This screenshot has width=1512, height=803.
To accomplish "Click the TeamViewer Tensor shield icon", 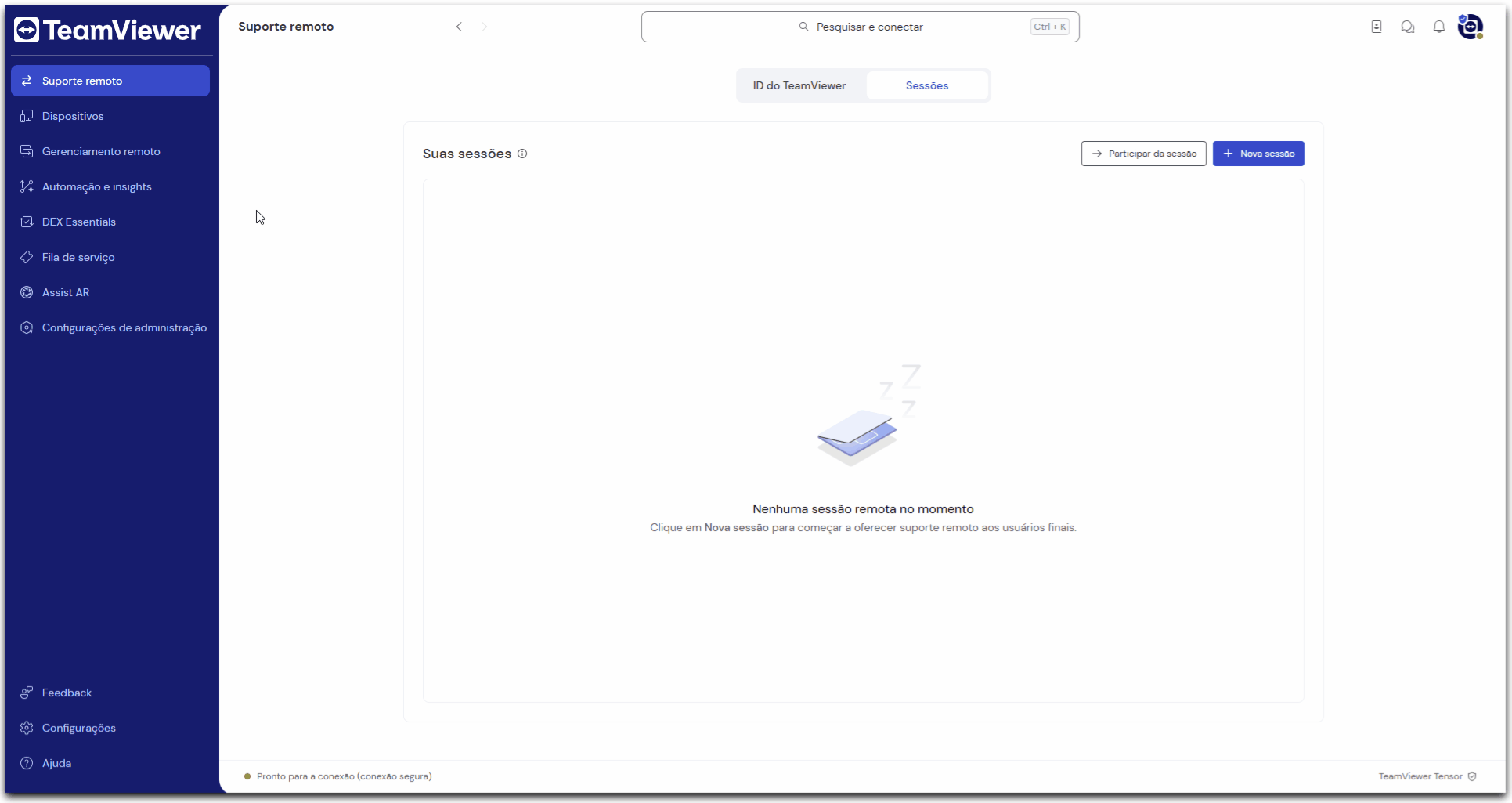I will [x=1472, y=776].
